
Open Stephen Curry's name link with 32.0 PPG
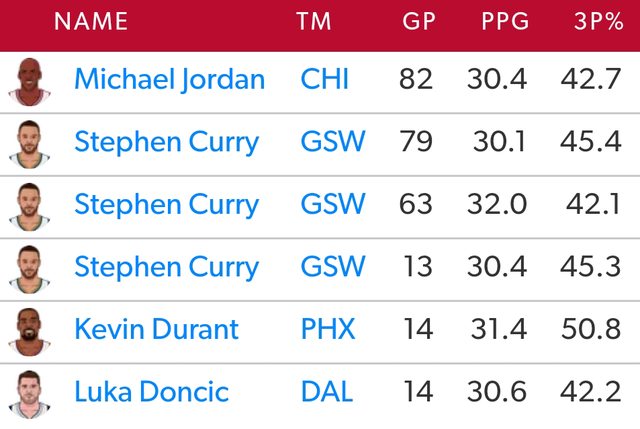tap(166, 205)
